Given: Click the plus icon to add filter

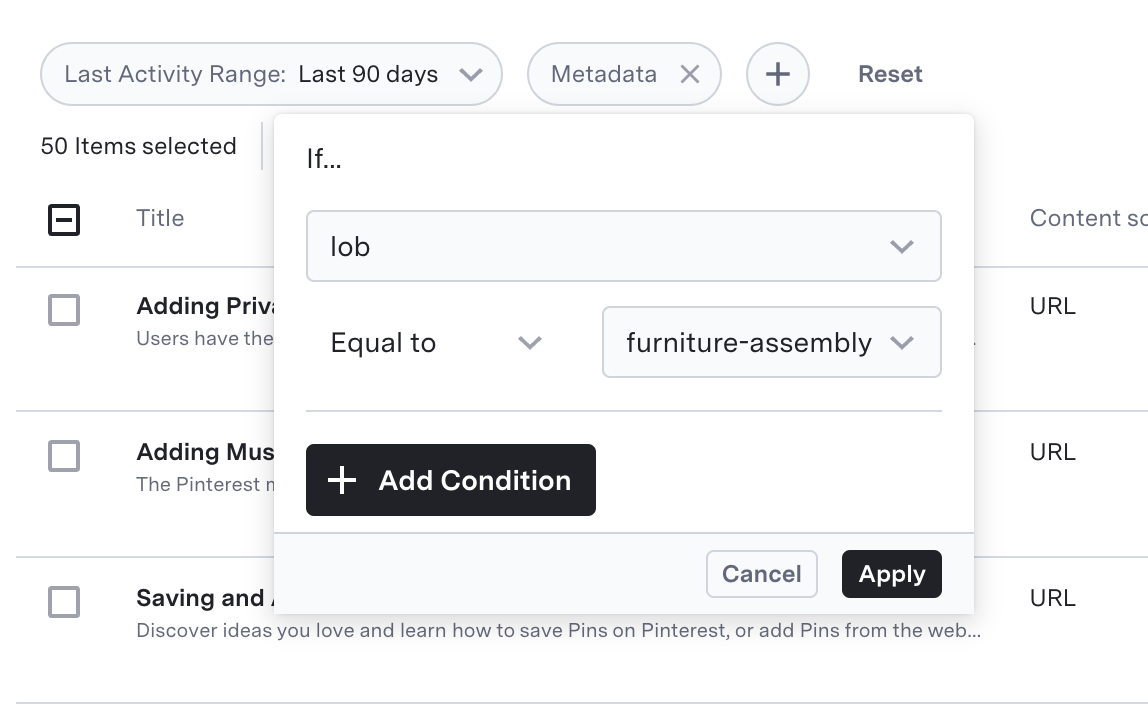Looking at the screenshot, I should point(777,74).
